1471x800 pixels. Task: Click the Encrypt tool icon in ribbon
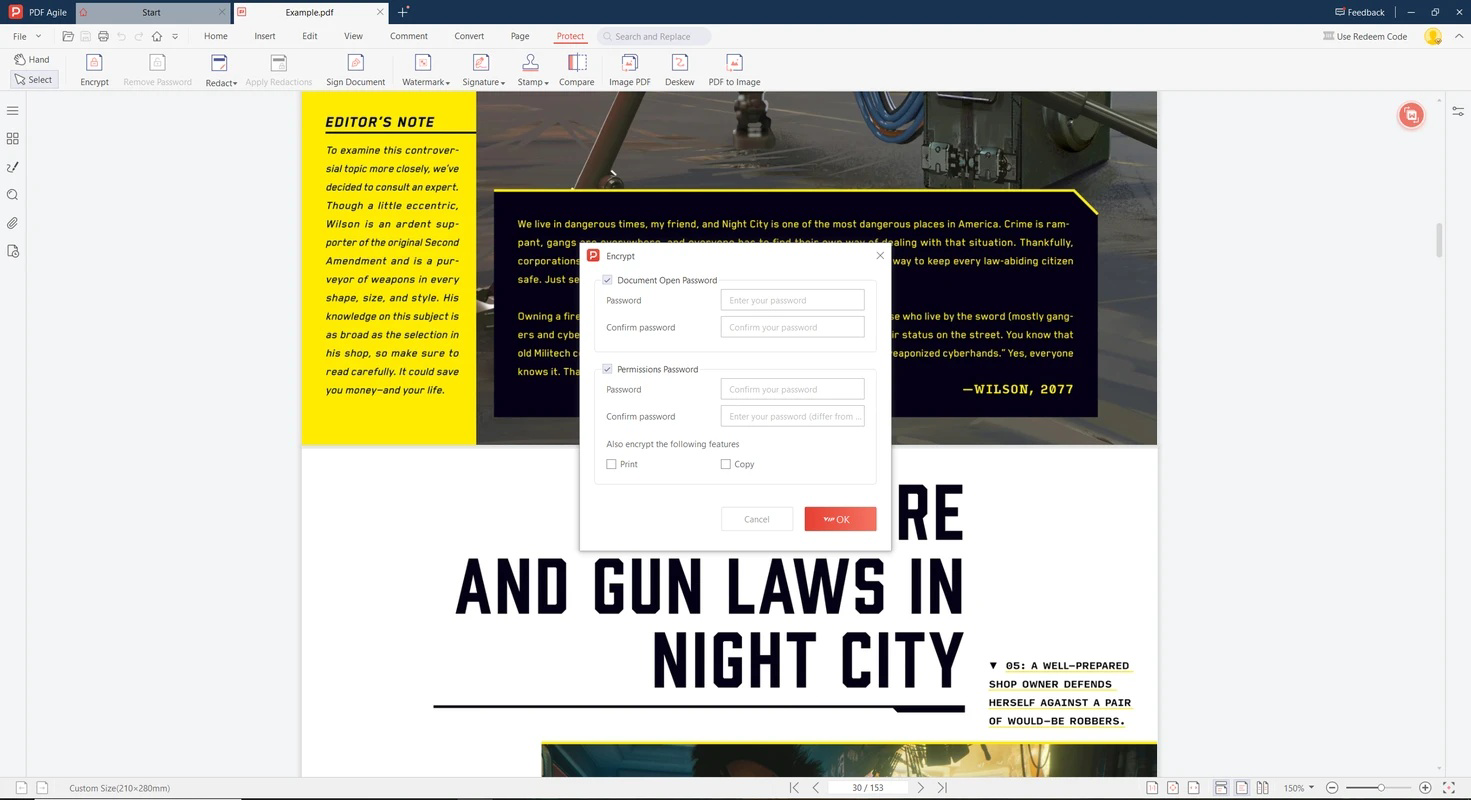click(94, 63)
